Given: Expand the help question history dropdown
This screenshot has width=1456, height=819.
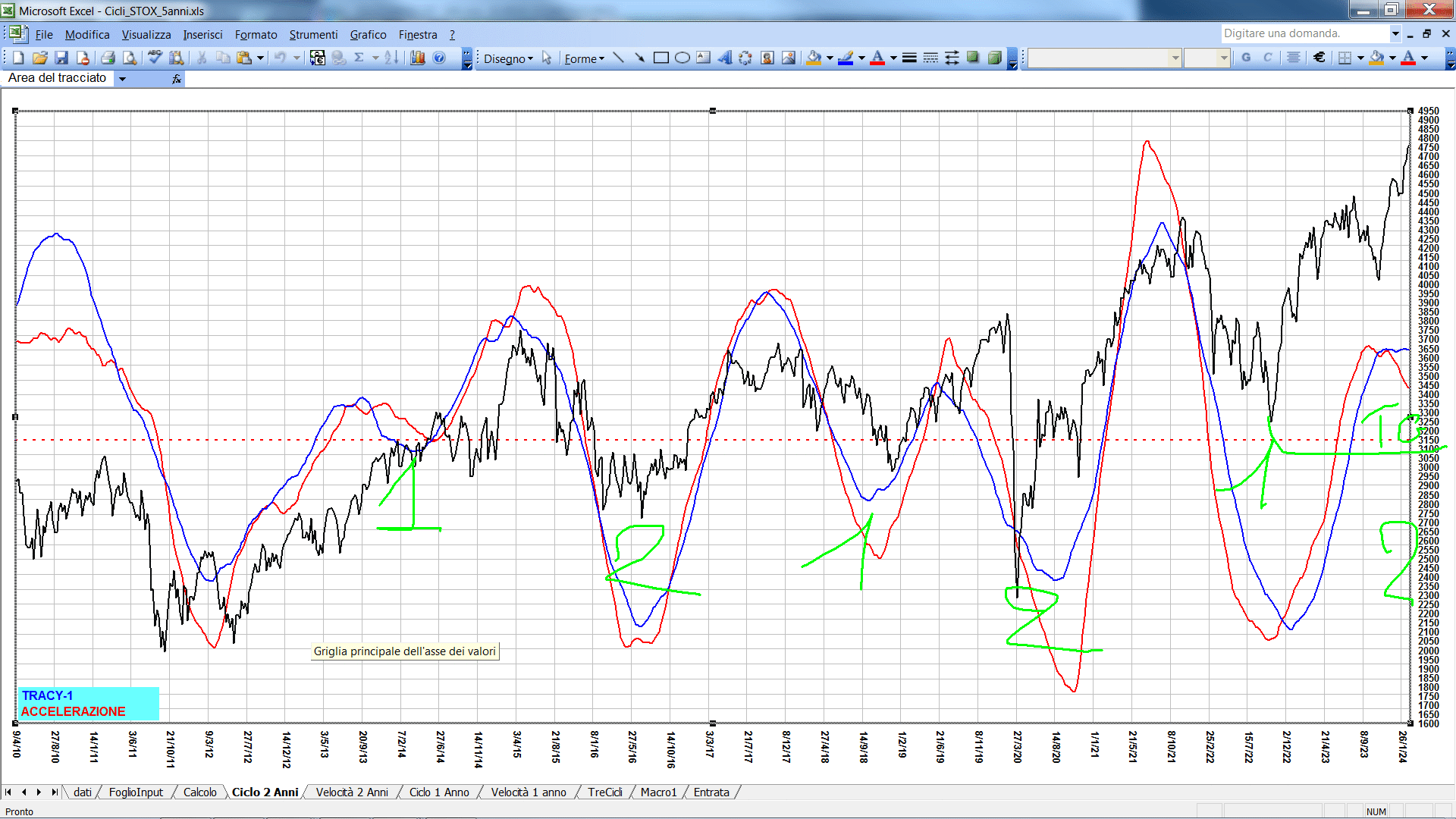Looking at the screenshot, I should (1395, 33).
